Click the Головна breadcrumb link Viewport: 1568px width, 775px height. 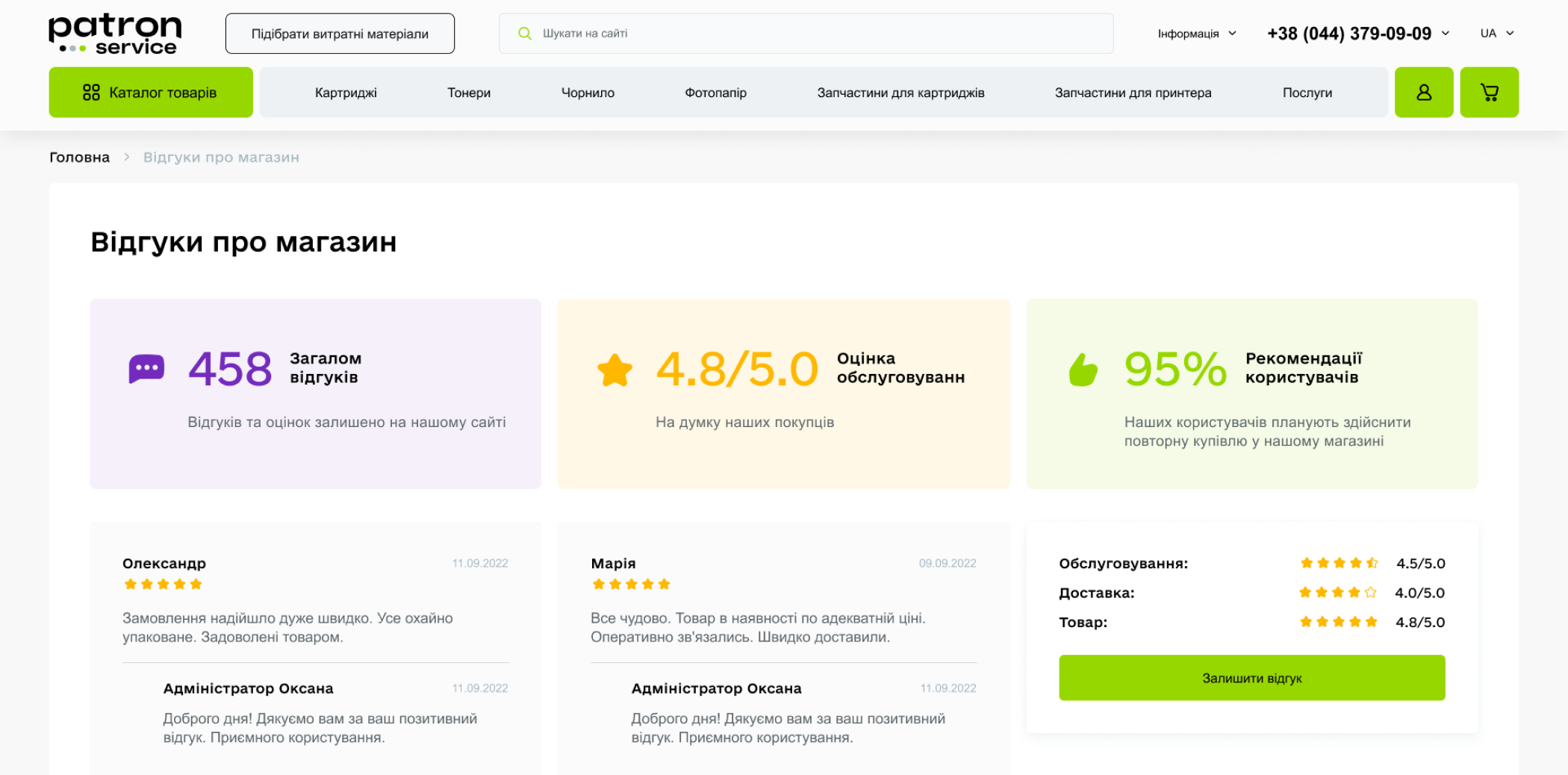click(x=79, y=158)
